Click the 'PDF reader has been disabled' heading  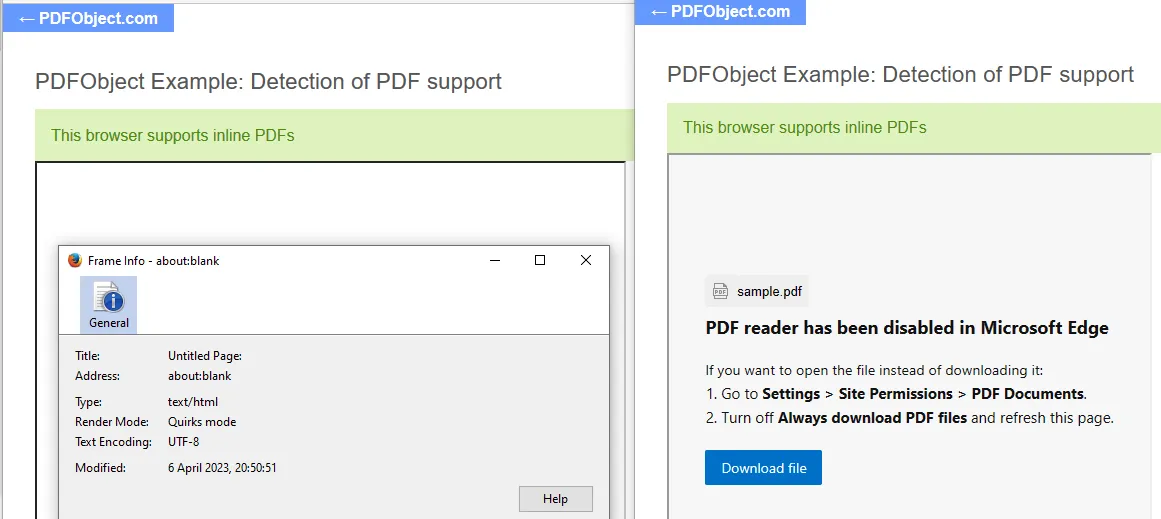(907, 328)
